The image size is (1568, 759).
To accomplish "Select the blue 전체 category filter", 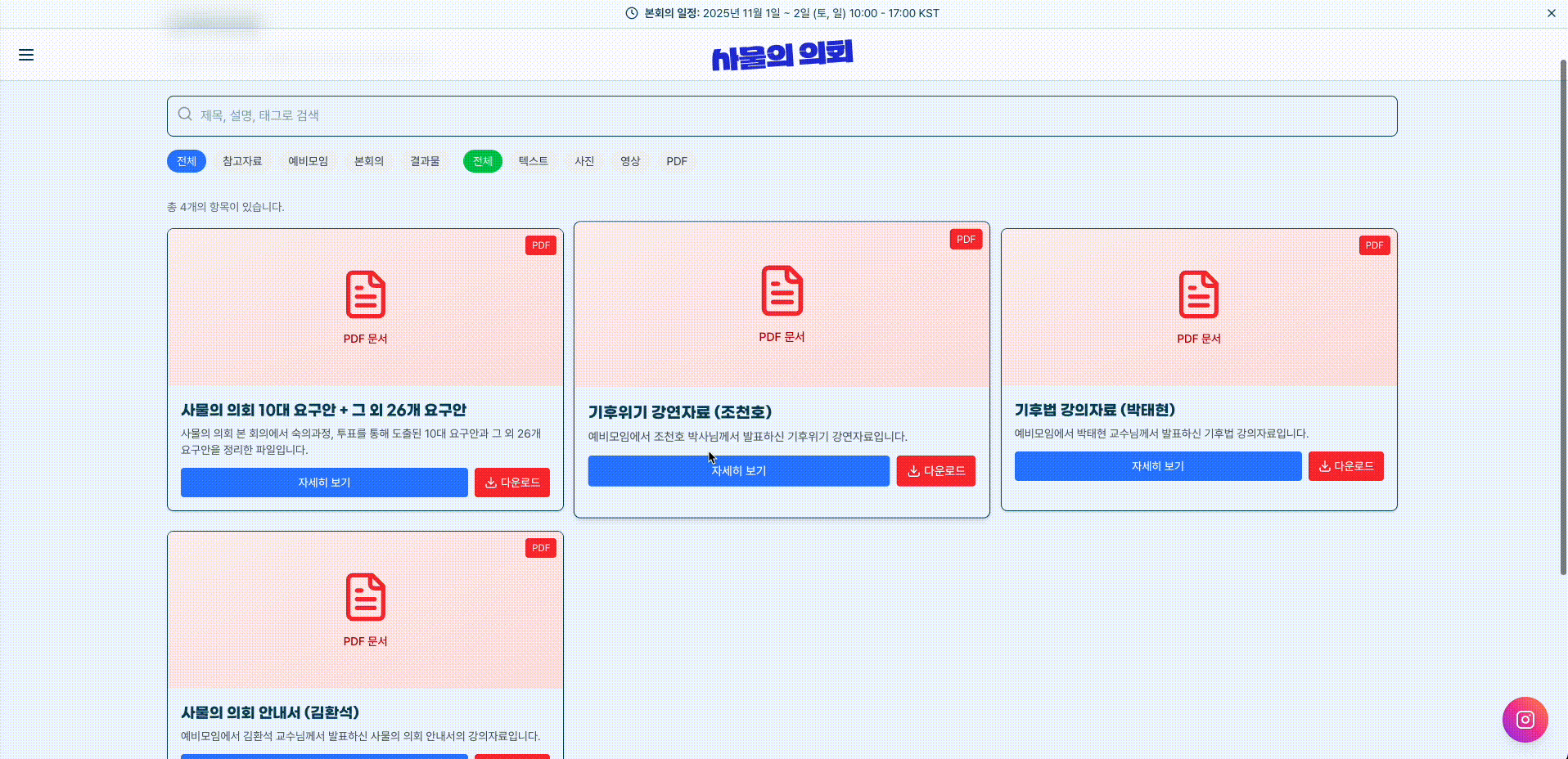I will (187, 161).
